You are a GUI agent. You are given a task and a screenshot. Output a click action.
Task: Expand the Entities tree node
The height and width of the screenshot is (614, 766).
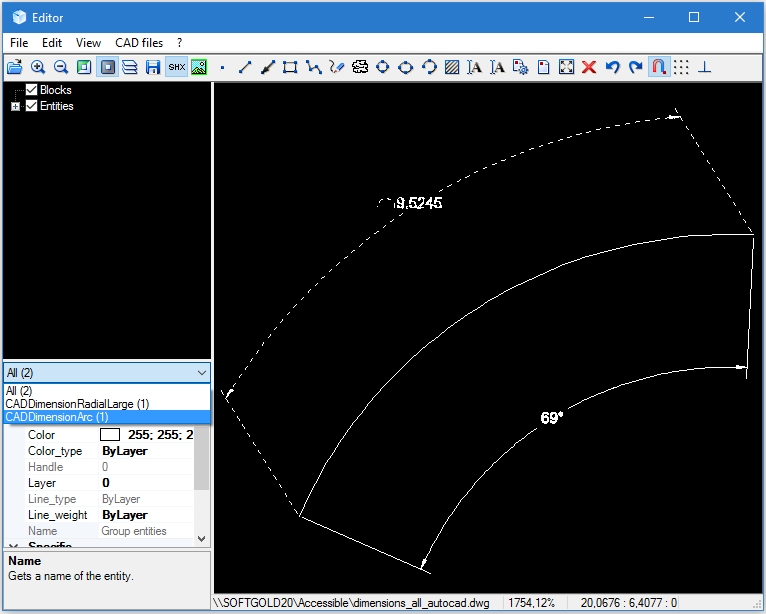tap(15, 106)
